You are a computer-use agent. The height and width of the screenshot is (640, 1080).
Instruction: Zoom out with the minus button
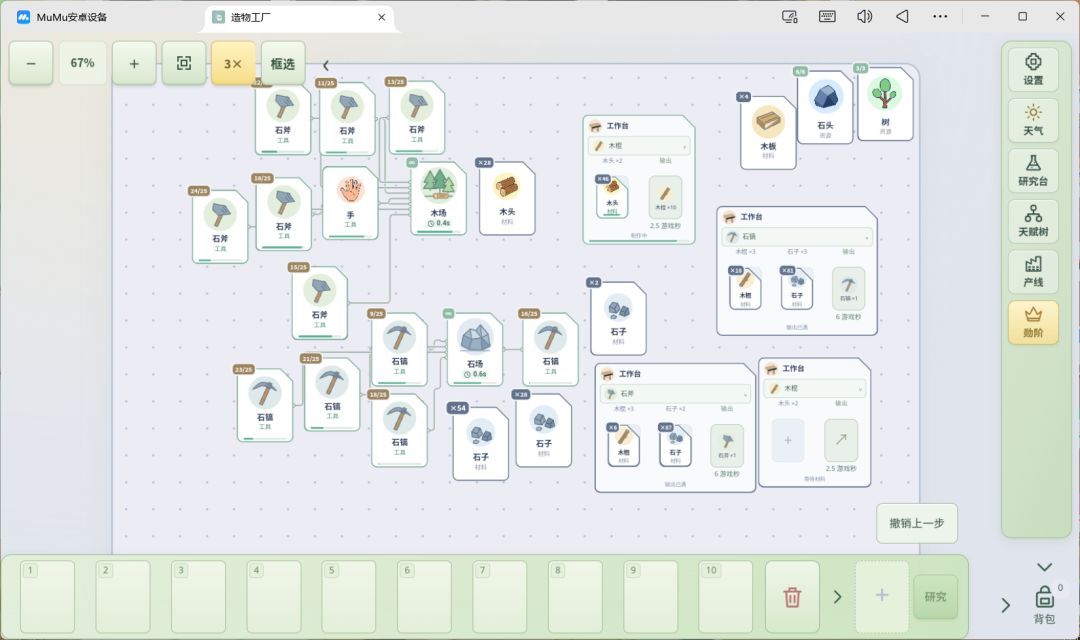point(31,63)
